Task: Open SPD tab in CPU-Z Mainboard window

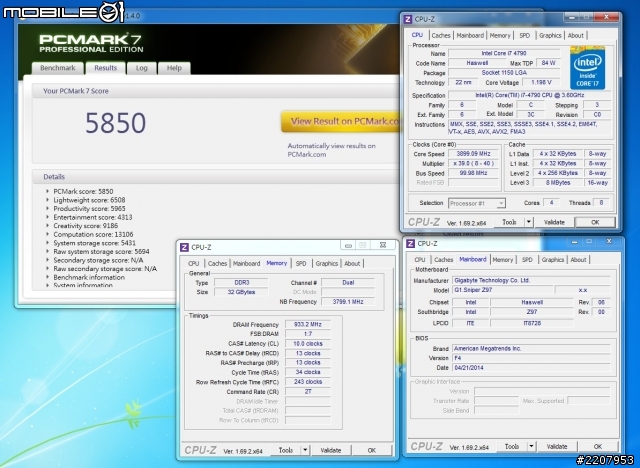Action: (x=527, y=260)
